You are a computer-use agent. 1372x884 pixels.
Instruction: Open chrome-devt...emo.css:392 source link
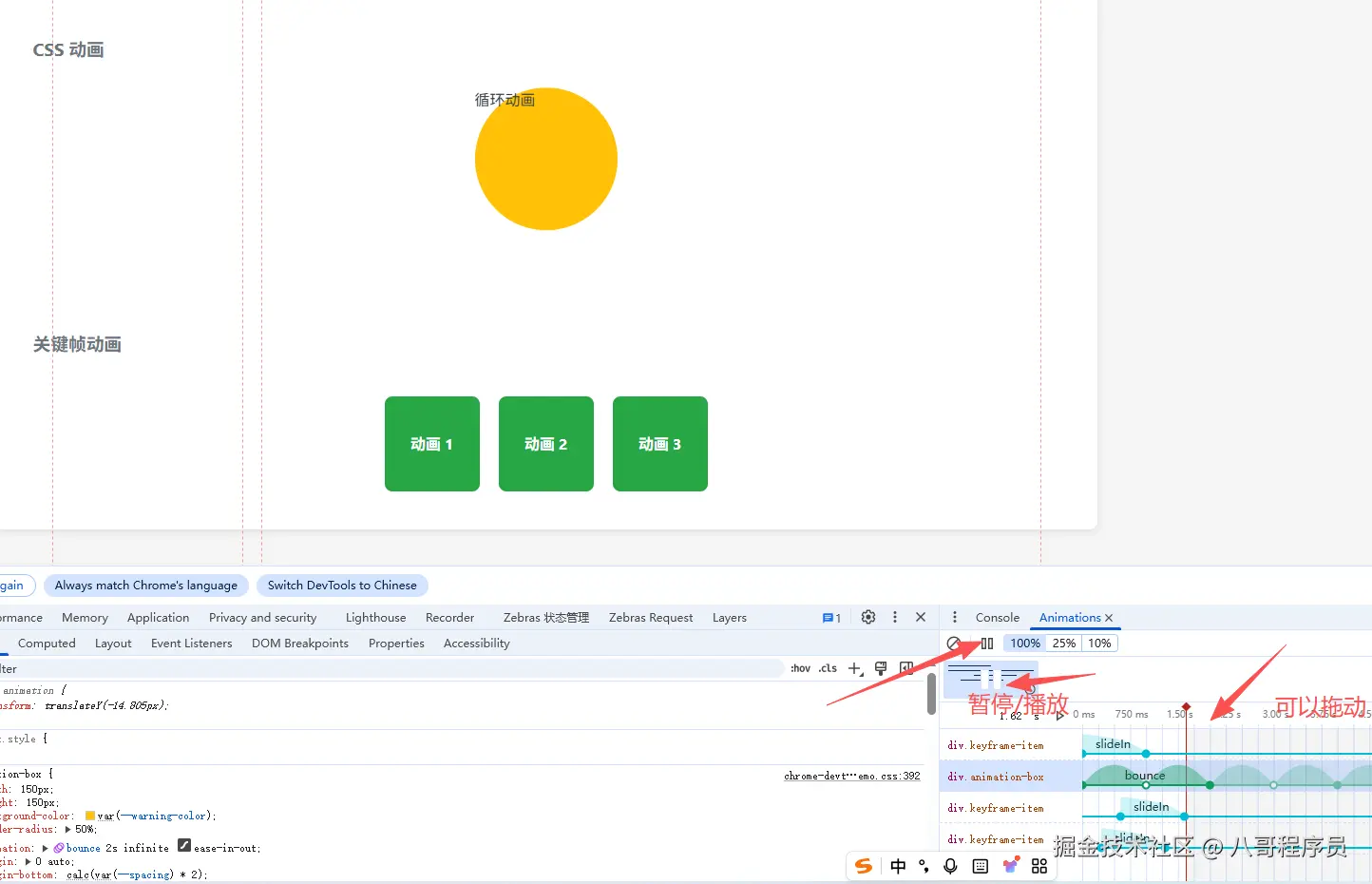click(x=851, y=776)
